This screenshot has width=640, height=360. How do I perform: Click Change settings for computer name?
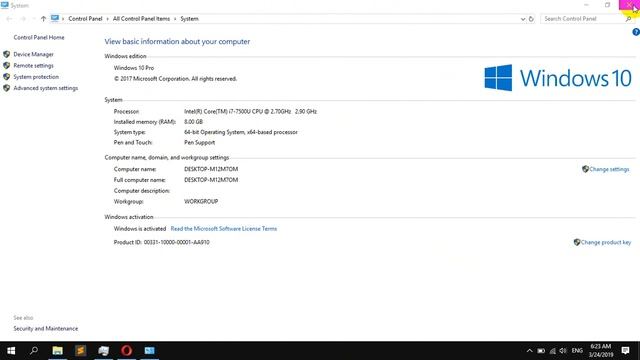[609, 169]
